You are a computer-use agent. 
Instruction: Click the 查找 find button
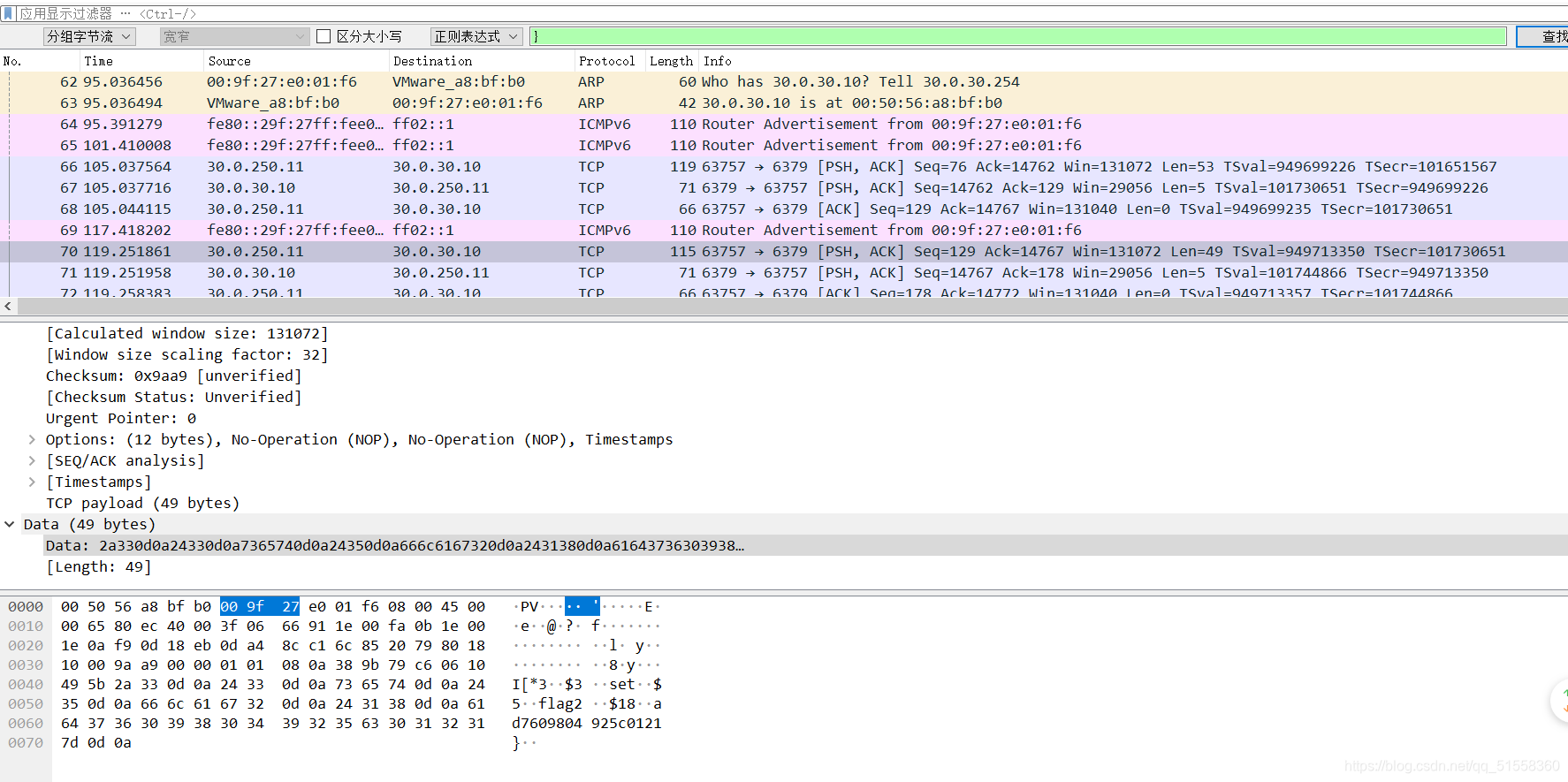coord(1544,36)
